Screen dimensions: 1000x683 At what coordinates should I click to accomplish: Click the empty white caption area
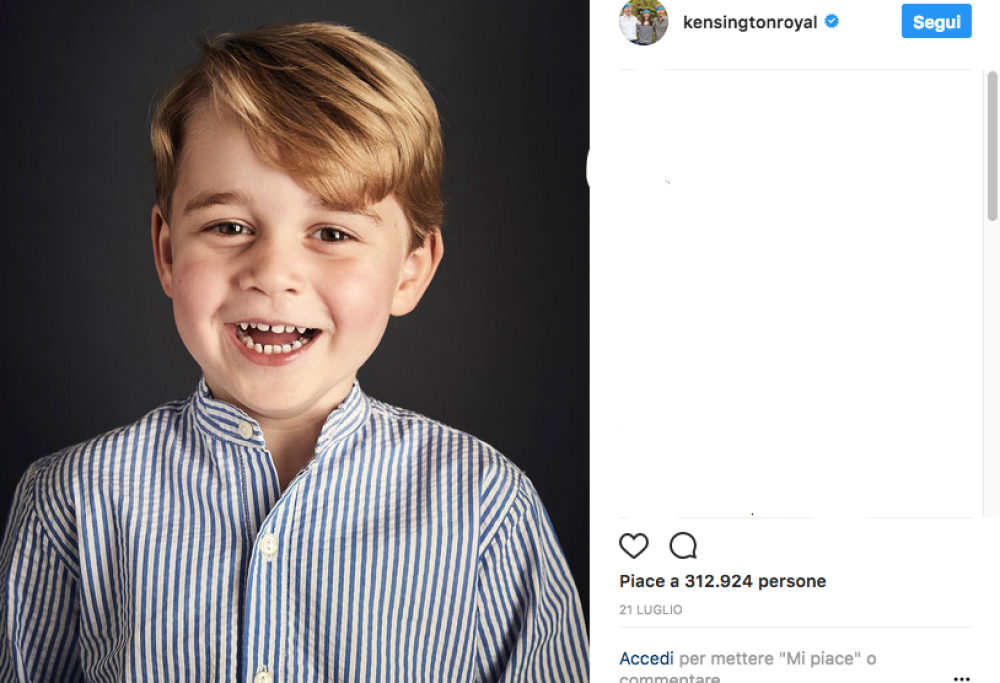790,300
